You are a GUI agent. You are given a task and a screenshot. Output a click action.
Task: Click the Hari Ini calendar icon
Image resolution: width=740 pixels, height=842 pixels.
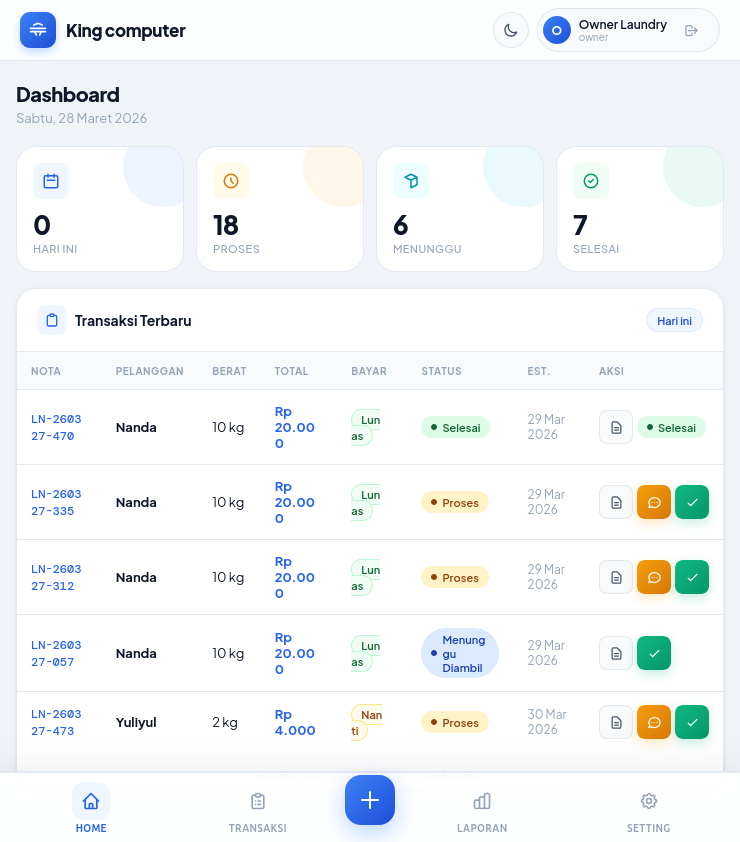pyautogui.click(x=51, y=181)
